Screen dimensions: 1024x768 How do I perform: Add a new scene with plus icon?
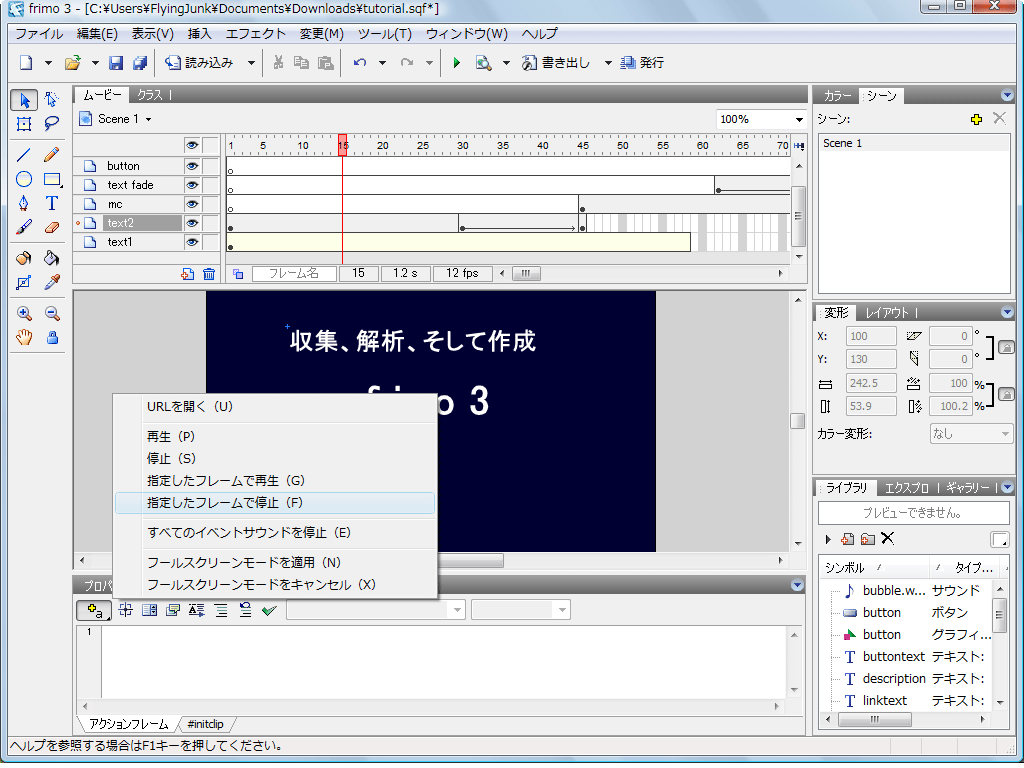pos(976,119)
